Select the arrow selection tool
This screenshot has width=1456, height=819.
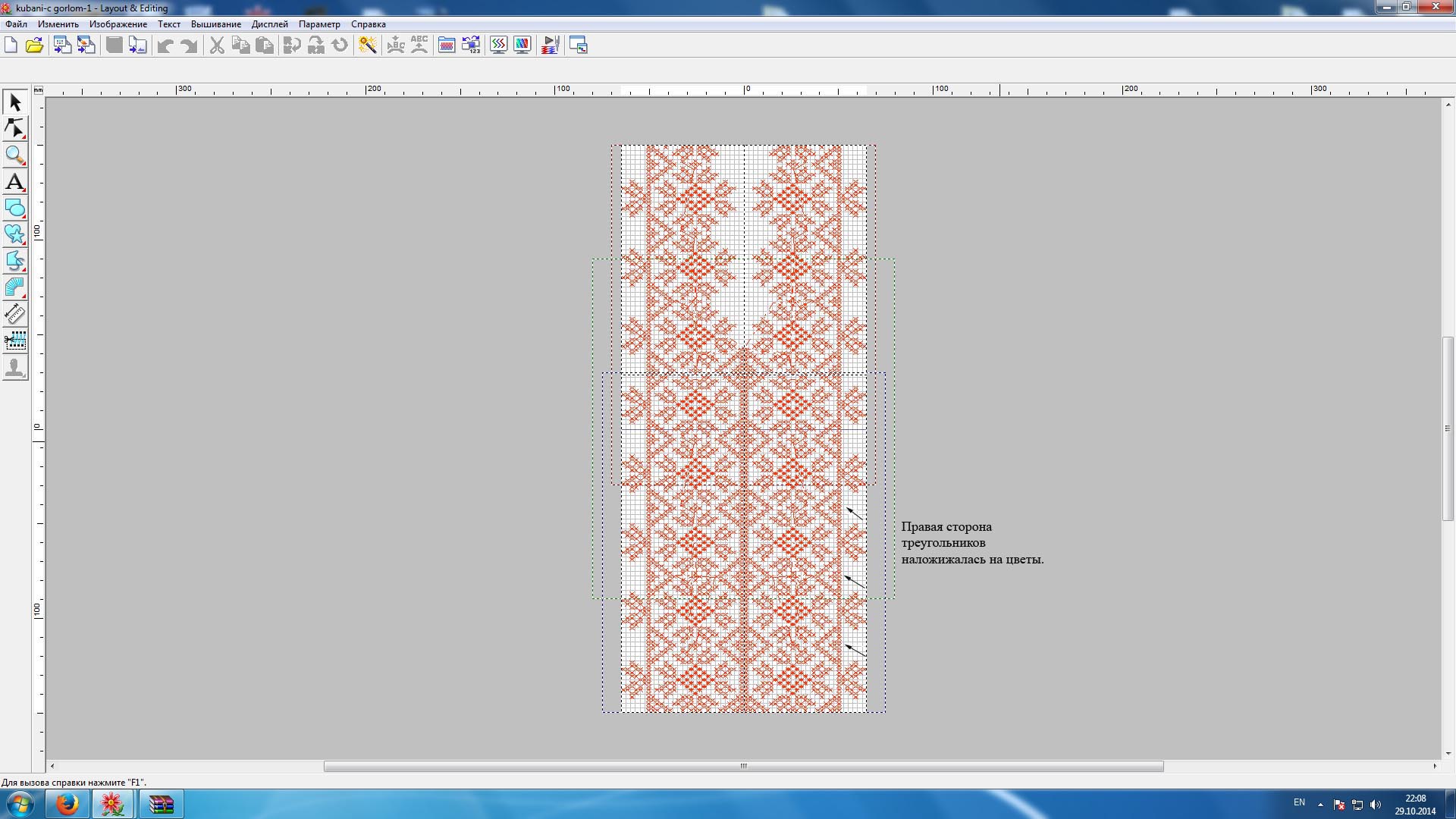pos(15,102)
